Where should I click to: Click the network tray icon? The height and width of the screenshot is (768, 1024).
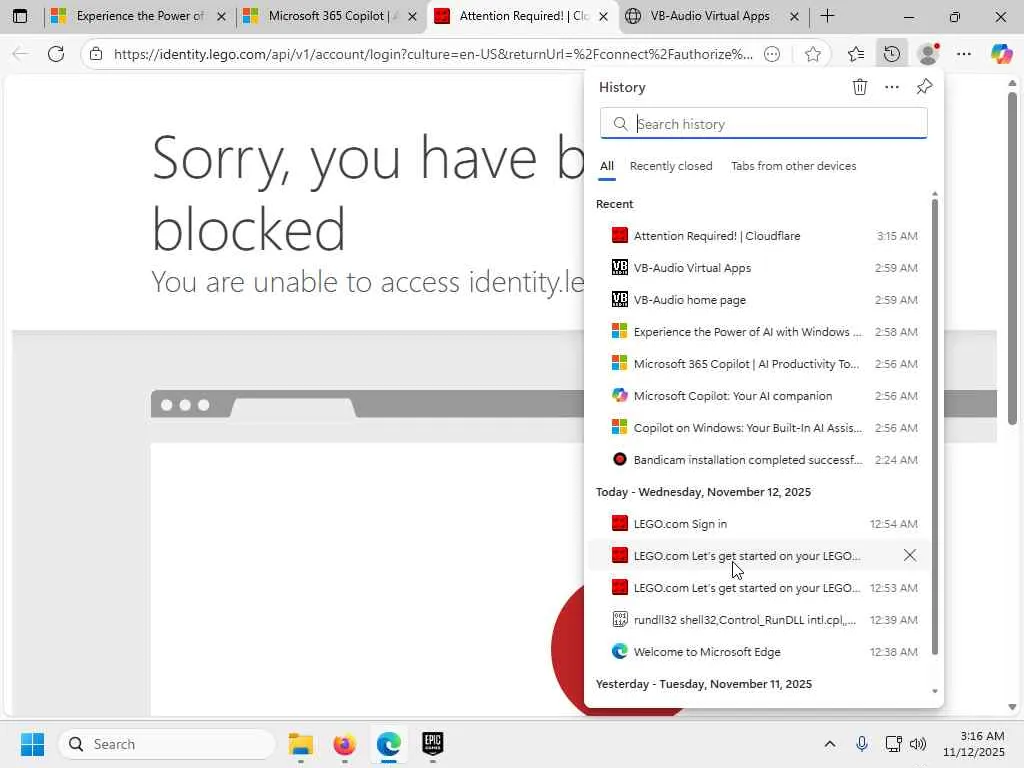893,744
